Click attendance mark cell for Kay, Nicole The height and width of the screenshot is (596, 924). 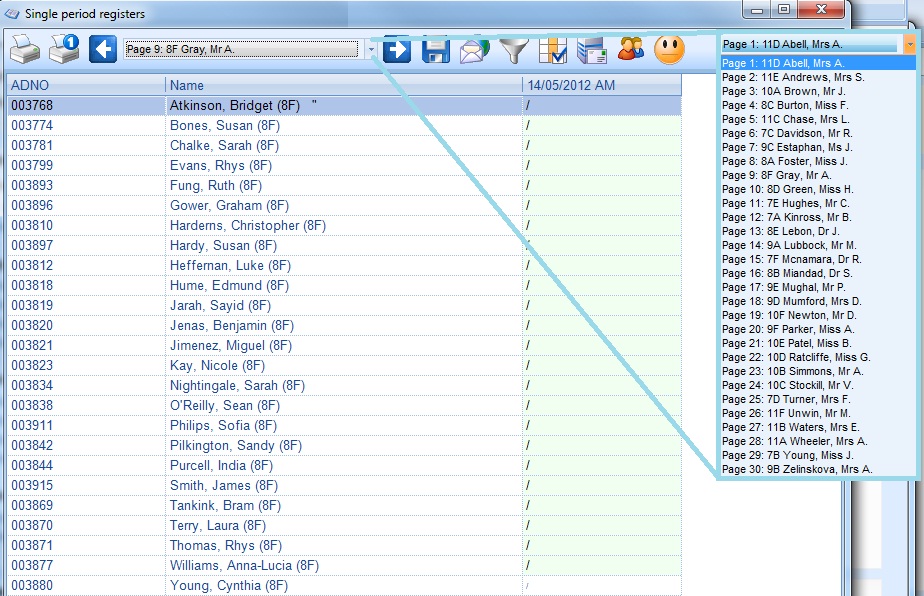pos(602,365)
